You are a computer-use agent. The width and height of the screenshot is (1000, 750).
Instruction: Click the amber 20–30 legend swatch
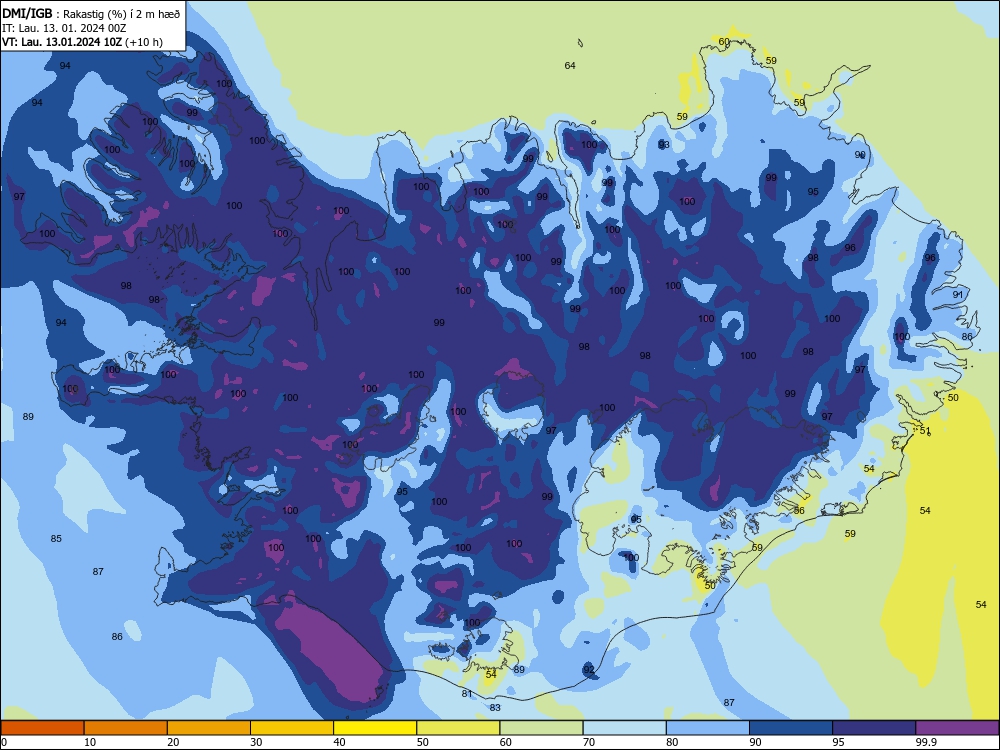pos(209,728)
